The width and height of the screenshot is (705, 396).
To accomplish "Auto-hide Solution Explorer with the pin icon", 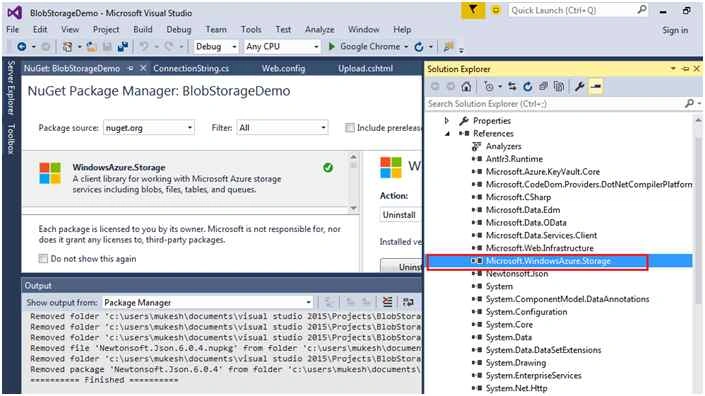I will [685, 69].
